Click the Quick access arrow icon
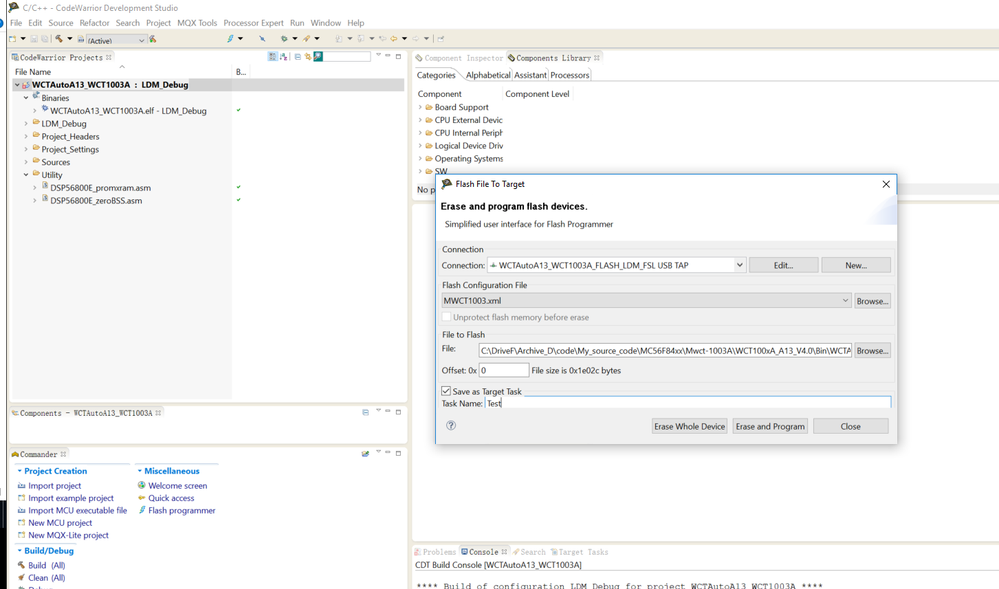The image size is (999, 589). (142, 498)
